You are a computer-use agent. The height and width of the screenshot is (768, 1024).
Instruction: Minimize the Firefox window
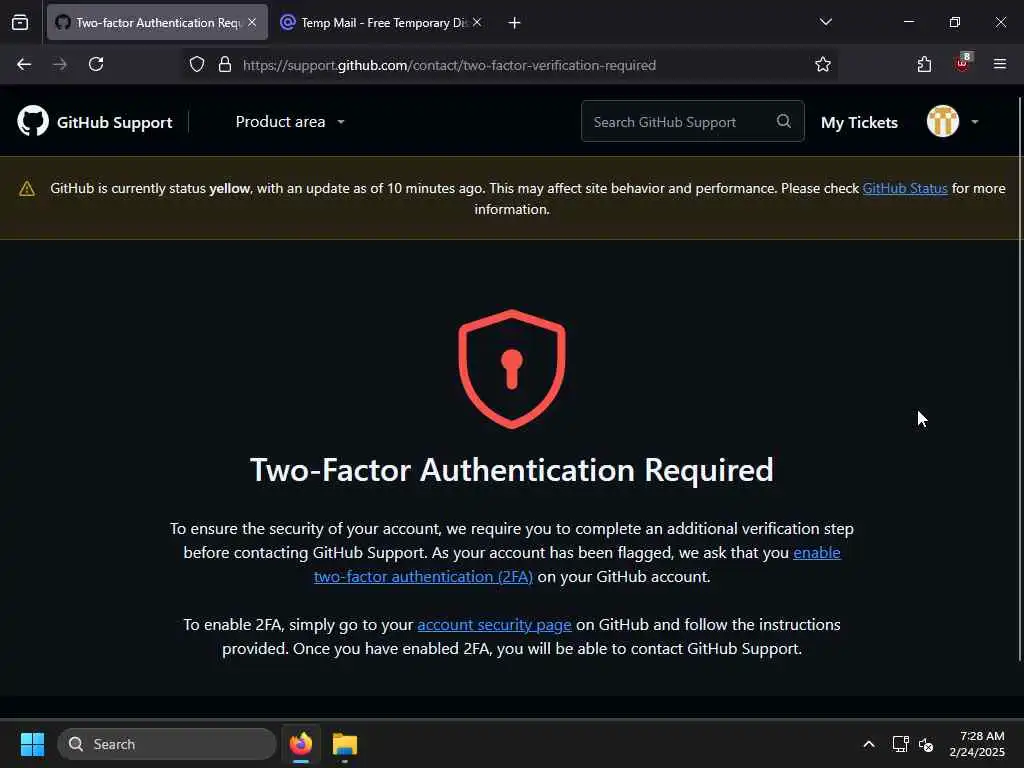[x=908, y=22]
